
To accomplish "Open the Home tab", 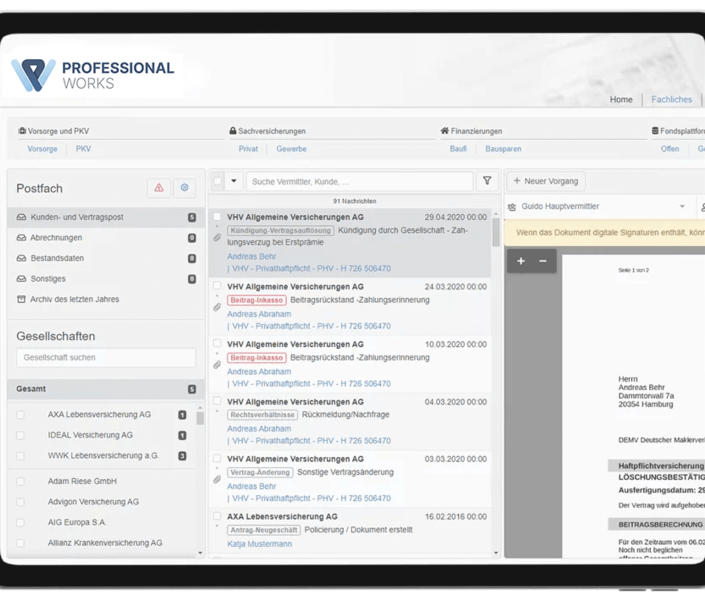I will click(x=621, y=99).
